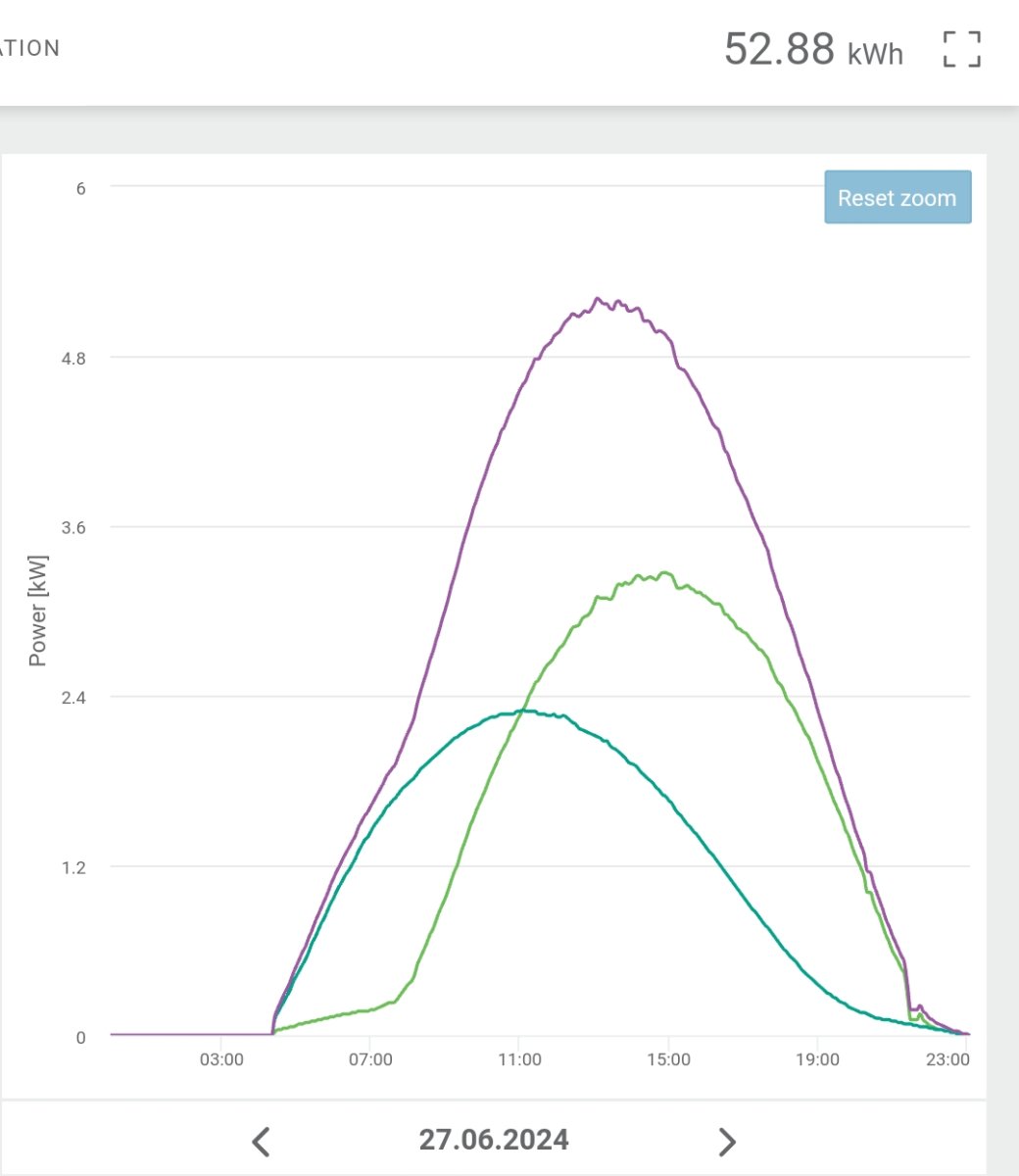Click the 11:00 time axis label

pos(519,1059)
